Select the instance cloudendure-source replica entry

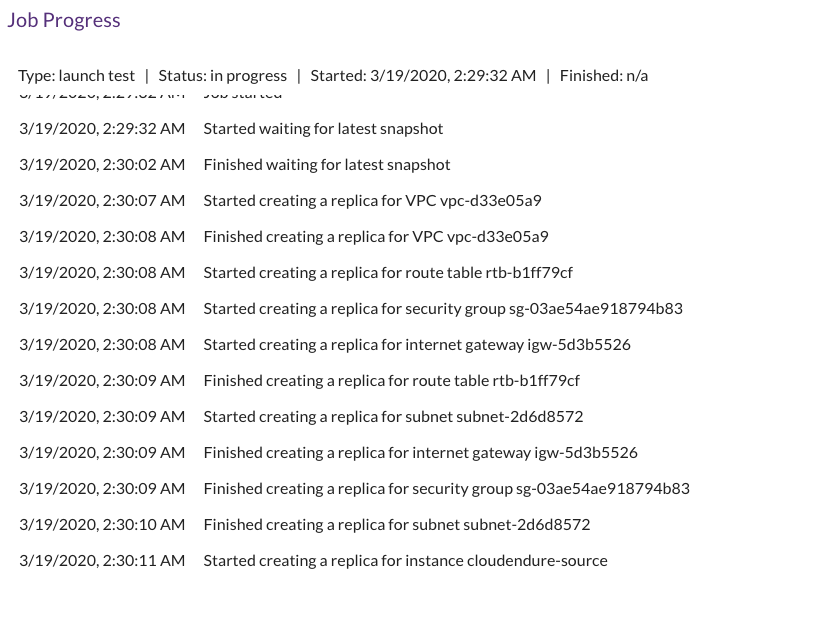[x=406, y=560]
